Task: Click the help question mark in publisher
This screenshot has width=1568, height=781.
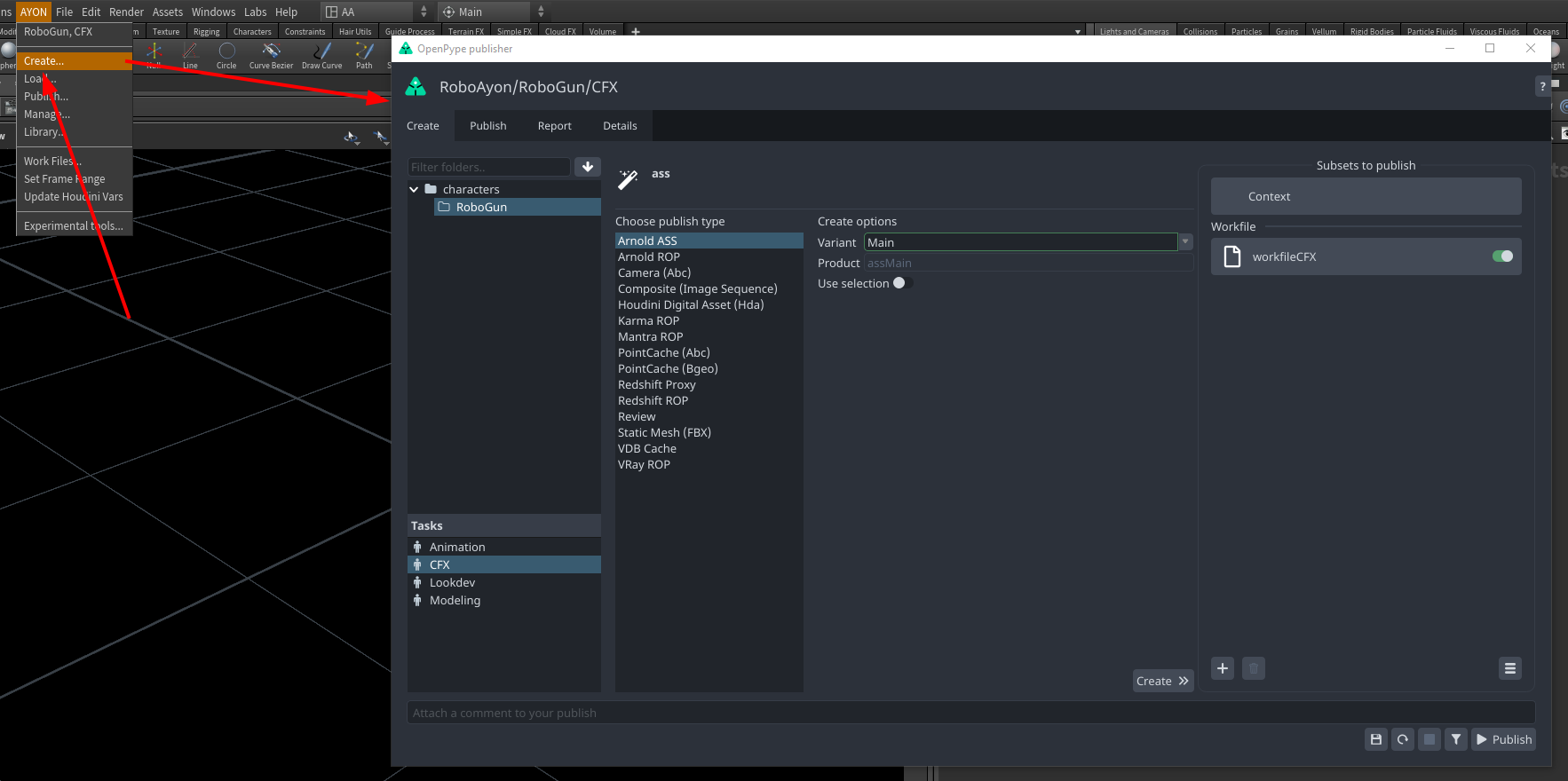Action: point(1543,86)
